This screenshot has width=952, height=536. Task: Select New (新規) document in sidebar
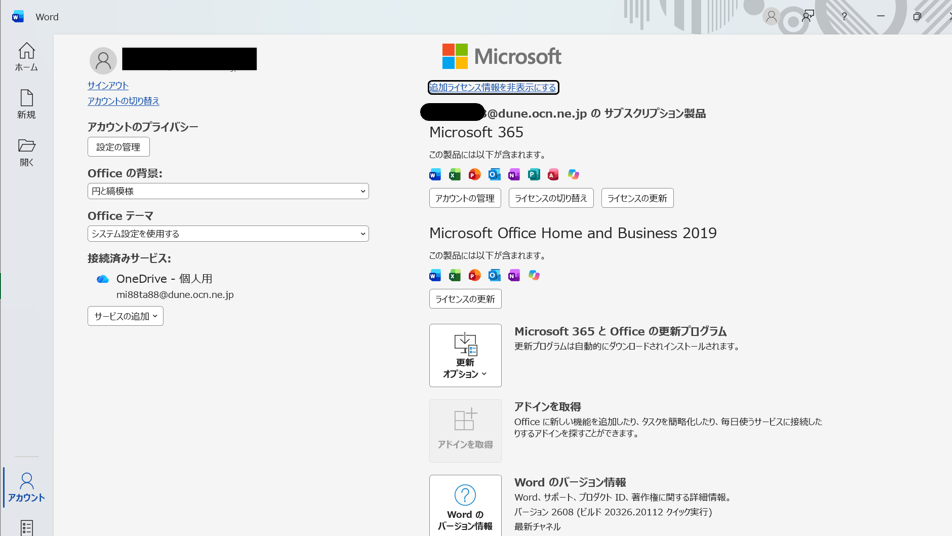click(x=26, y=104)
